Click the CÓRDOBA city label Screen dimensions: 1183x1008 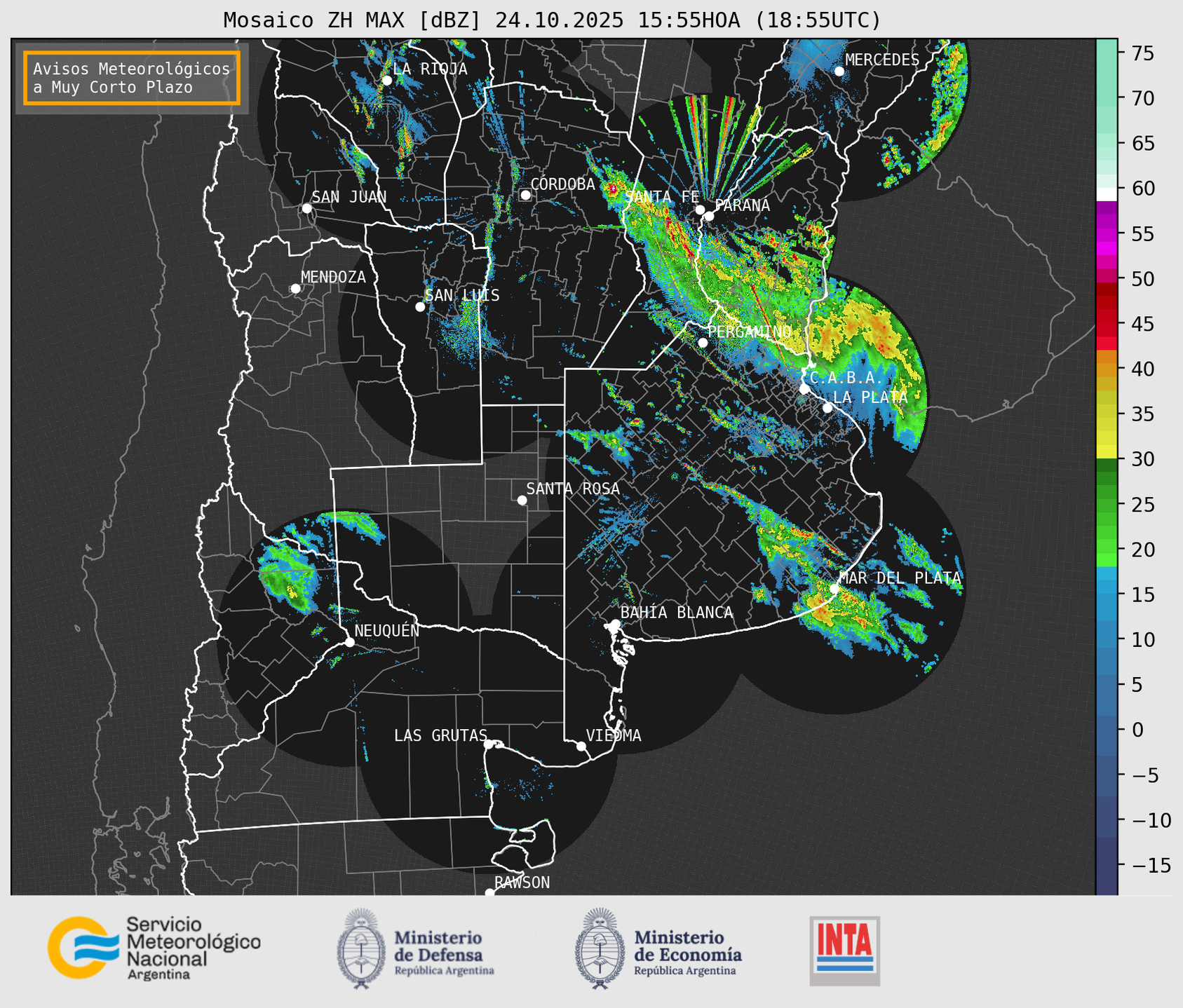562,184
